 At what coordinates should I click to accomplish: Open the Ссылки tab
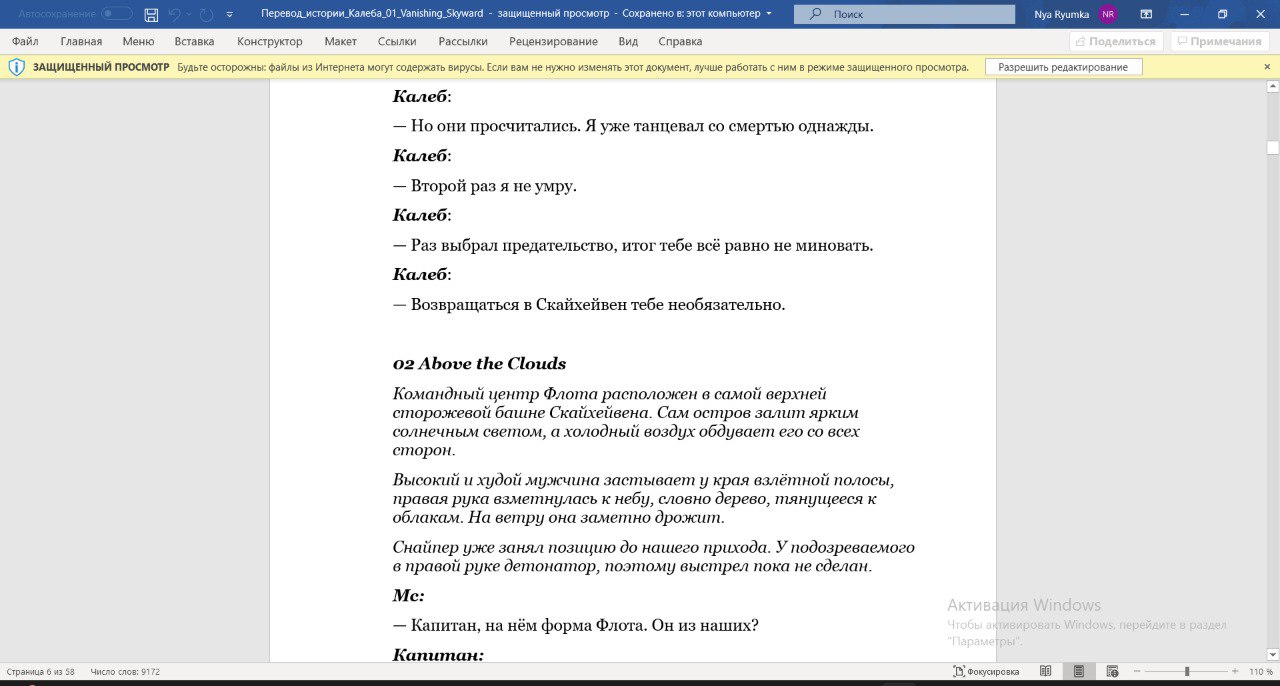click(397, 41)
